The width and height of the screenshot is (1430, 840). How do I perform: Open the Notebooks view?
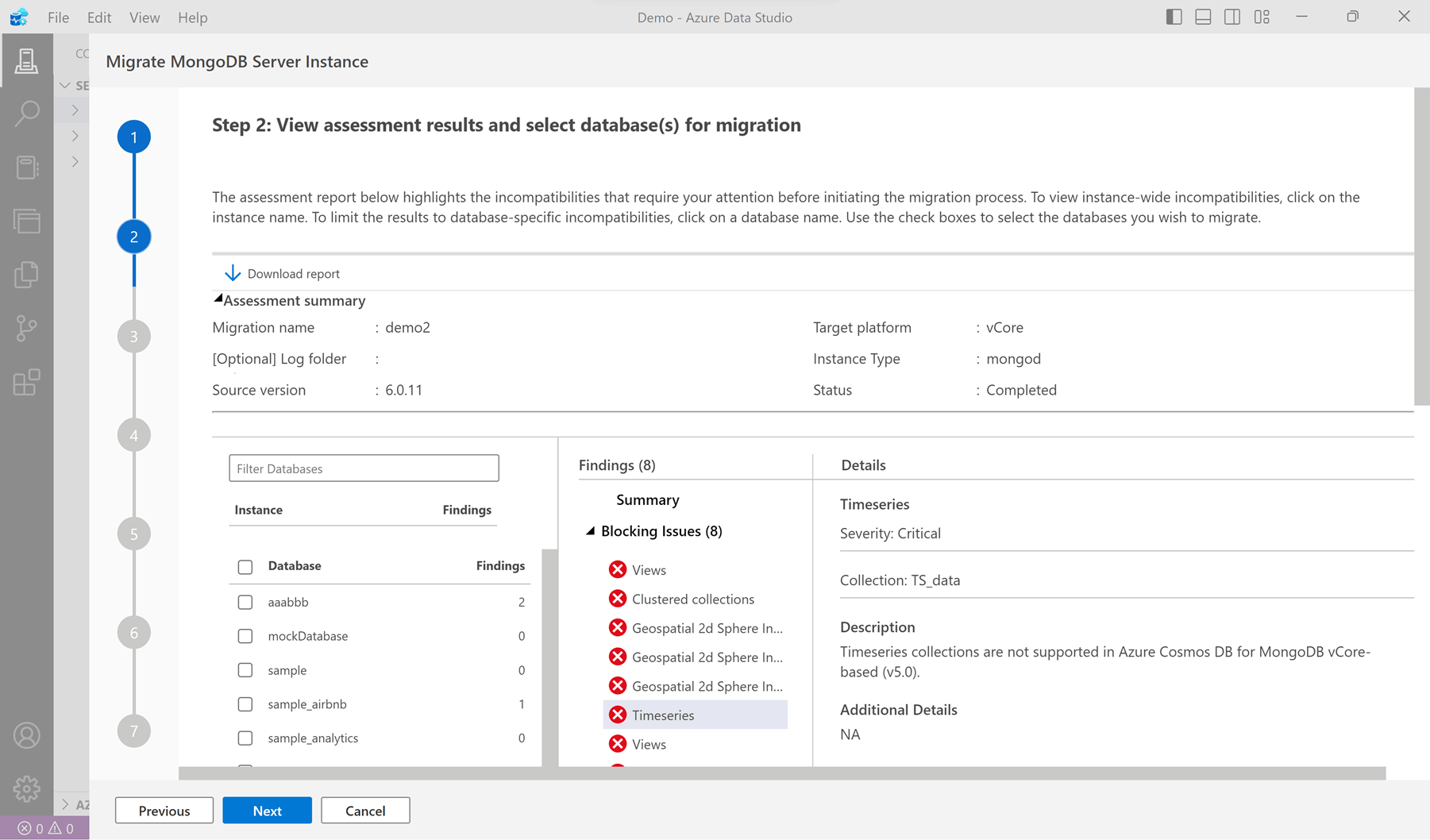pos(27,168)
